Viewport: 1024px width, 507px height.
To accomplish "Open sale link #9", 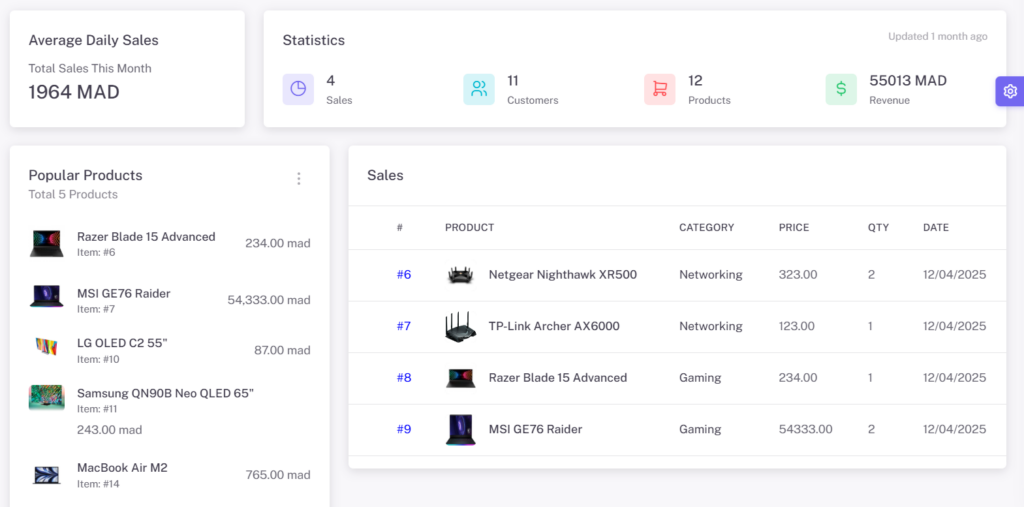I will [404, 429].
